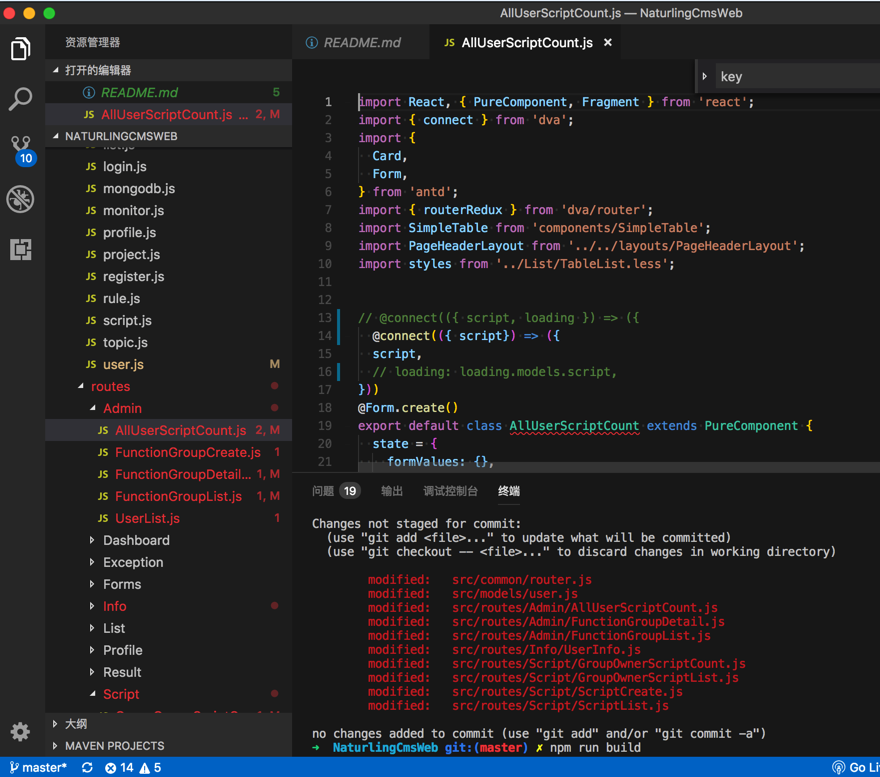Open login.js in the file tree
The height and width of the screenshot is (777, 880).
point(168,166)
